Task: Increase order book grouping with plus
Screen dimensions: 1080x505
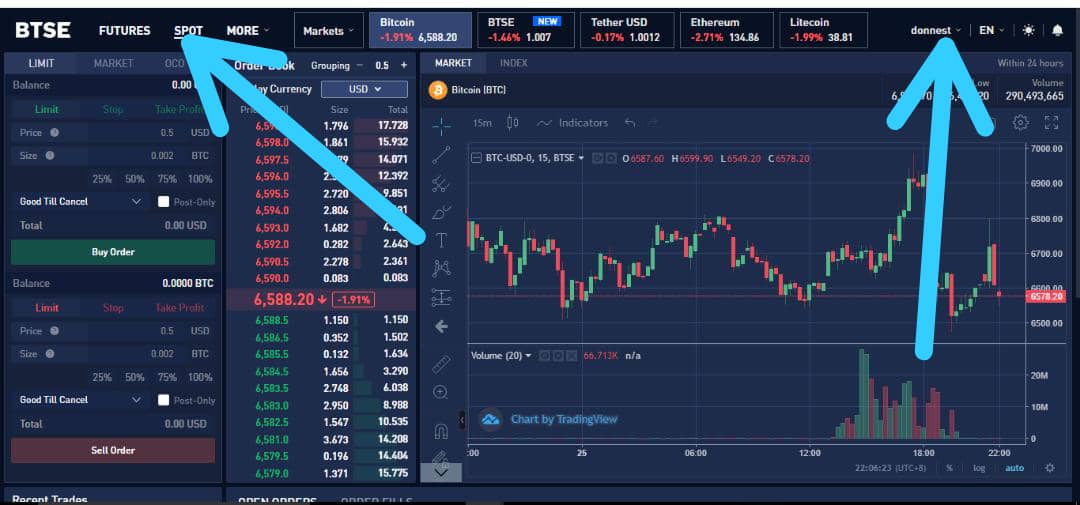Action: pos(404,65)
